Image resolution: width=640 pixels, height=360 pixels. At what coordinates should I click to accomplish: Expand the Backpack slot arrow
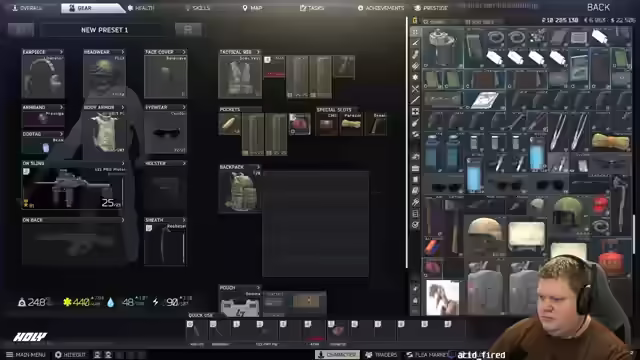click(x=258, y=167)
